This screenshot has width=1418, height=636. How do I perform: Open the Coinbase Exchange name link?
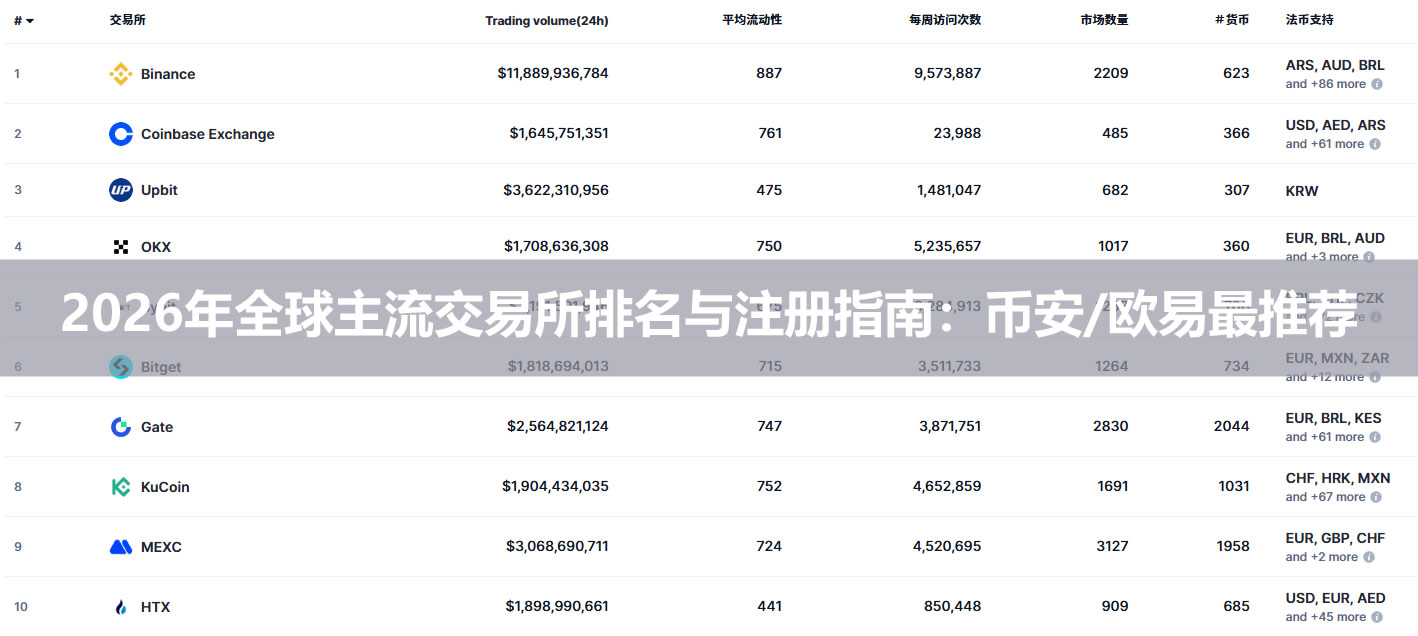point(208,134)
